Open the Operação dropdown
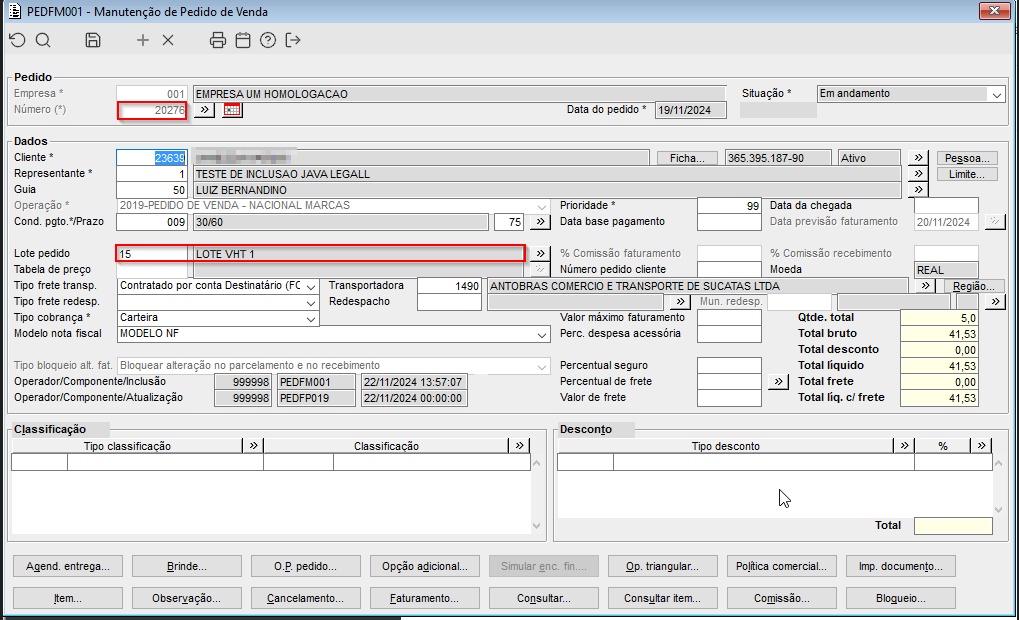Viewport: 1019px width, 620px height. point(542,206)
